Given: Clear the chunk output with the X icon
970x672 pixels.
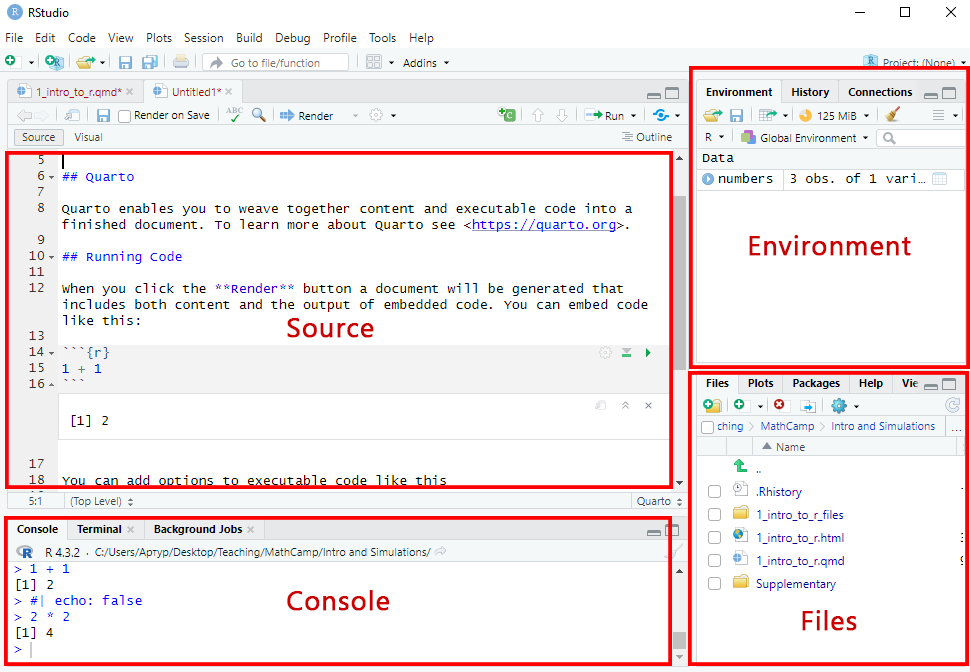Looking at the screenshot, I should (648, 405).
